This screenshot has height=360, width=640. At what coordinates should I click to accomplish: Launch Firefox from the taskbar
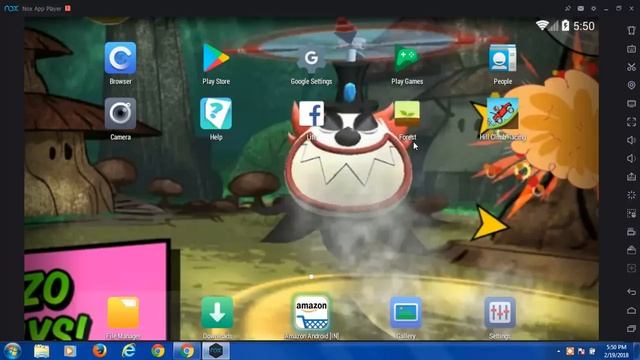click(99, 351)
